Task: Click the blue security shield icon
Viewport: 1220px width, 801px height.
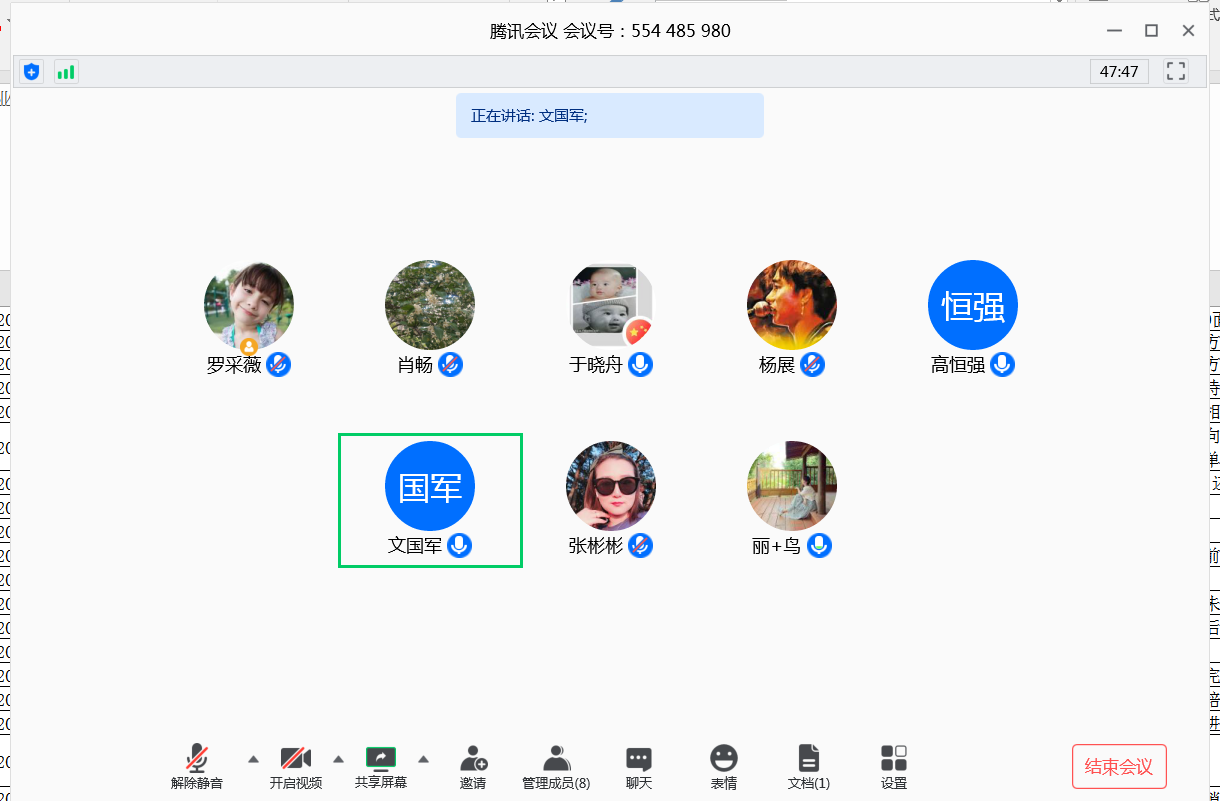Action: [x=32, y=72]
